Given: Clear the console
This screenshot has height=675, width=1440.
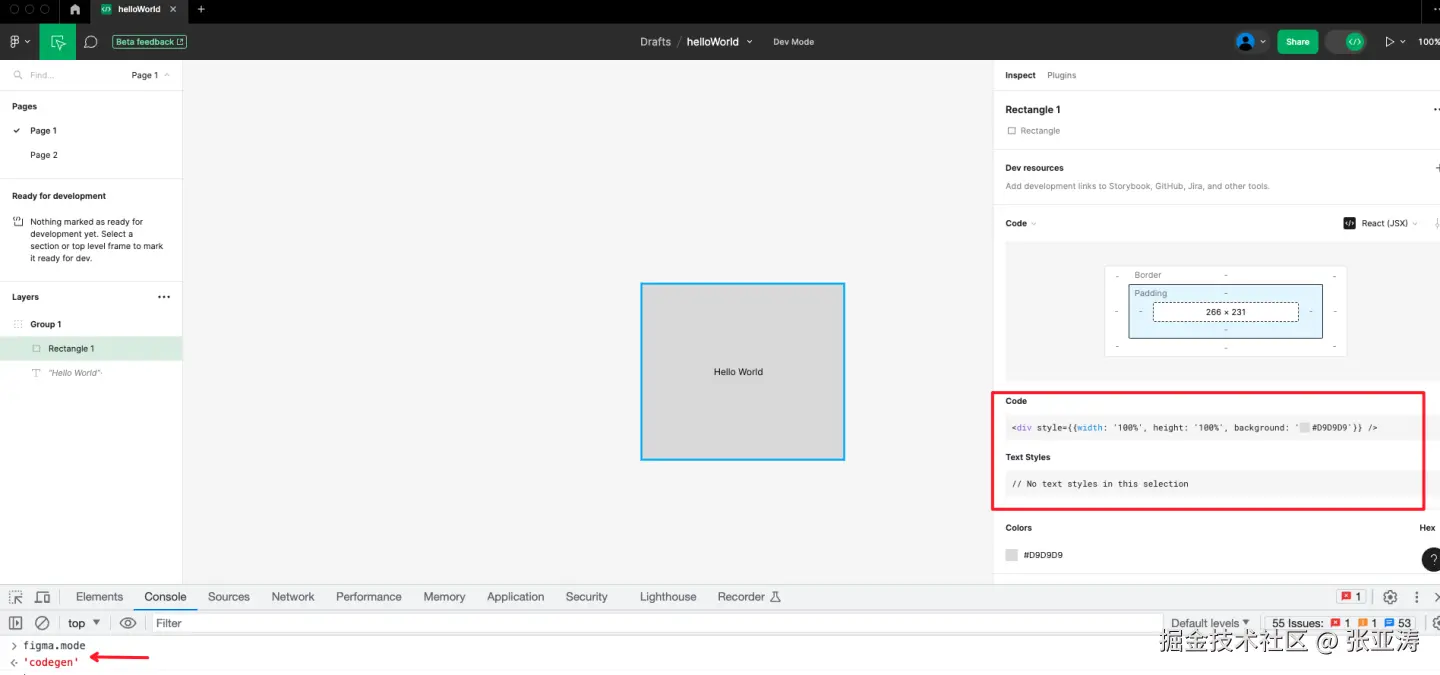Looking at the screenshot, I should (42, 623).
